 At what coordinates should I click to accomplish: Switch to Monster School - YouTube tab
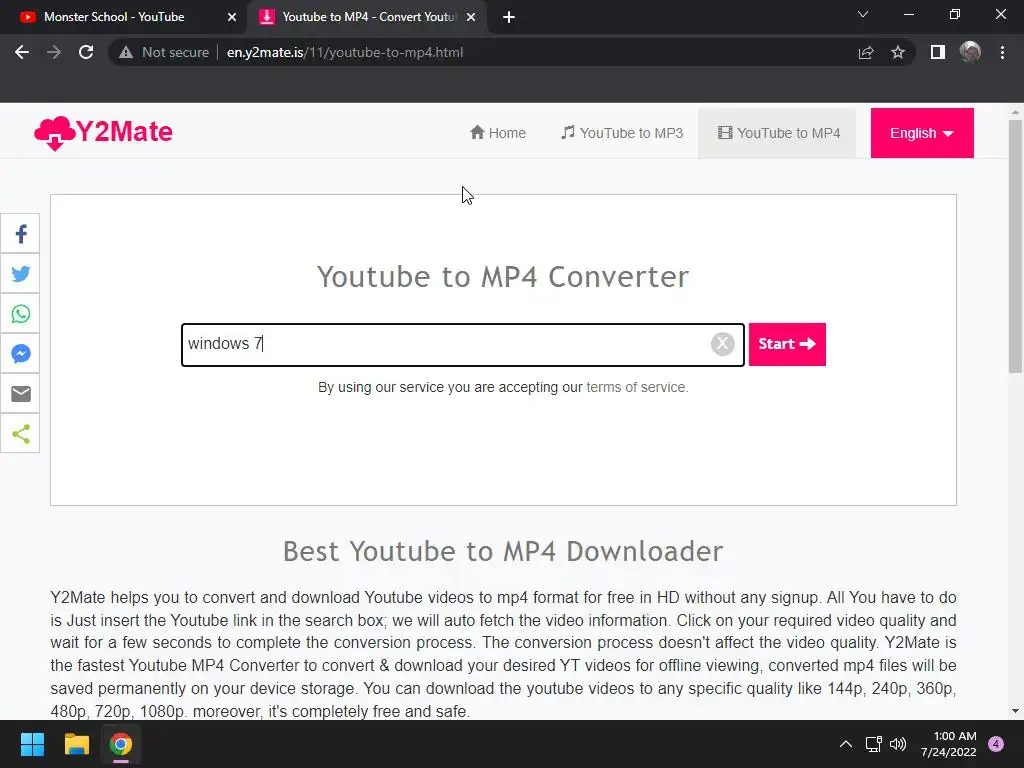point(124,17)
